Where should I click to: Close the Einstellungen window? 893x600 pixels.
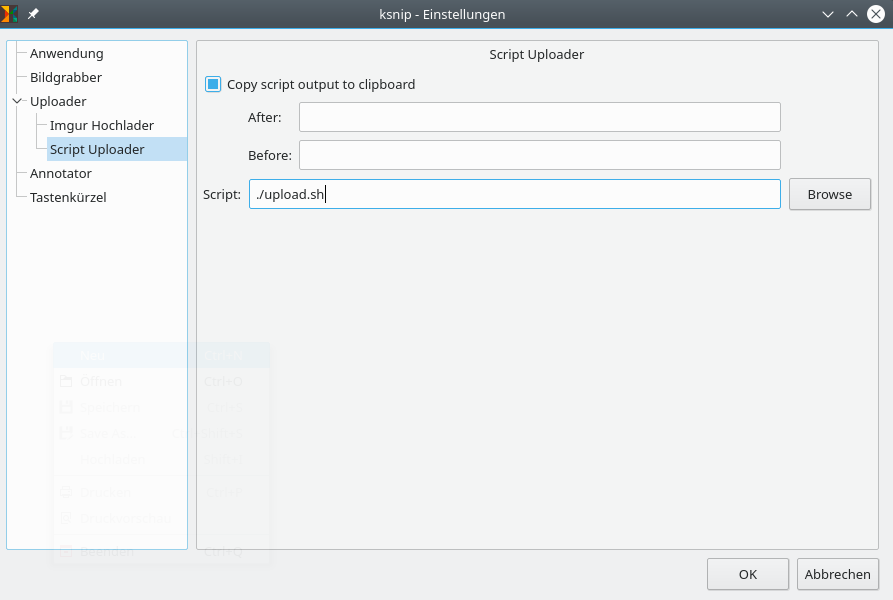[876, 14]
